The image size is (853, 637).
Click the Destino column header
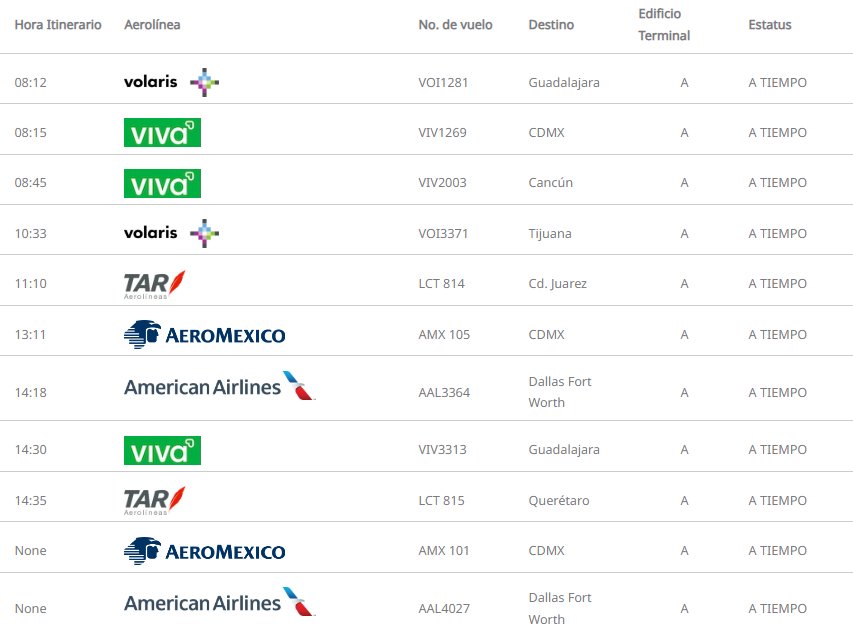click(551, 25)
